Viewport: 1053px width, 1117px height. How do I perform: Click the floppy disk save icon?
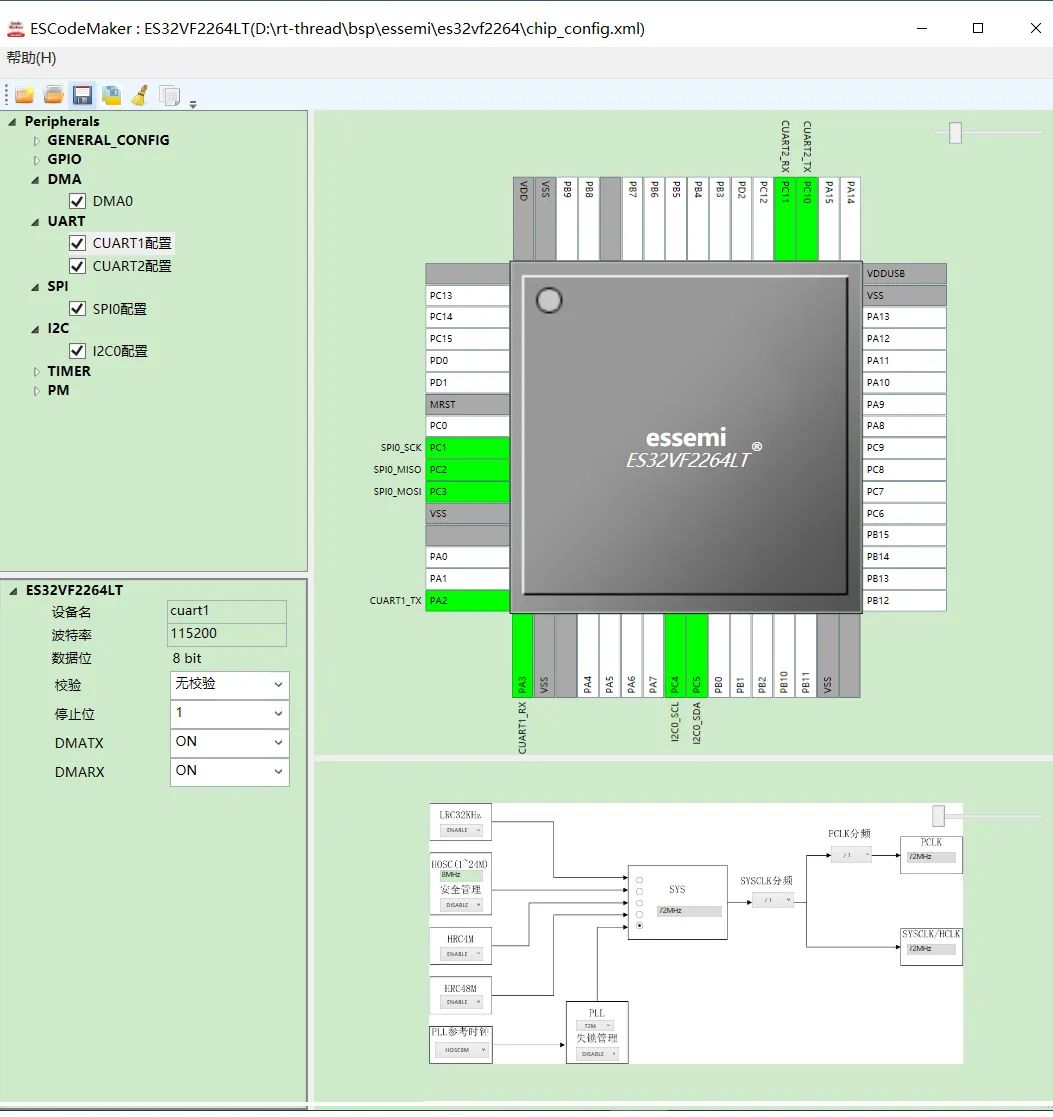(x=83, y=95)
